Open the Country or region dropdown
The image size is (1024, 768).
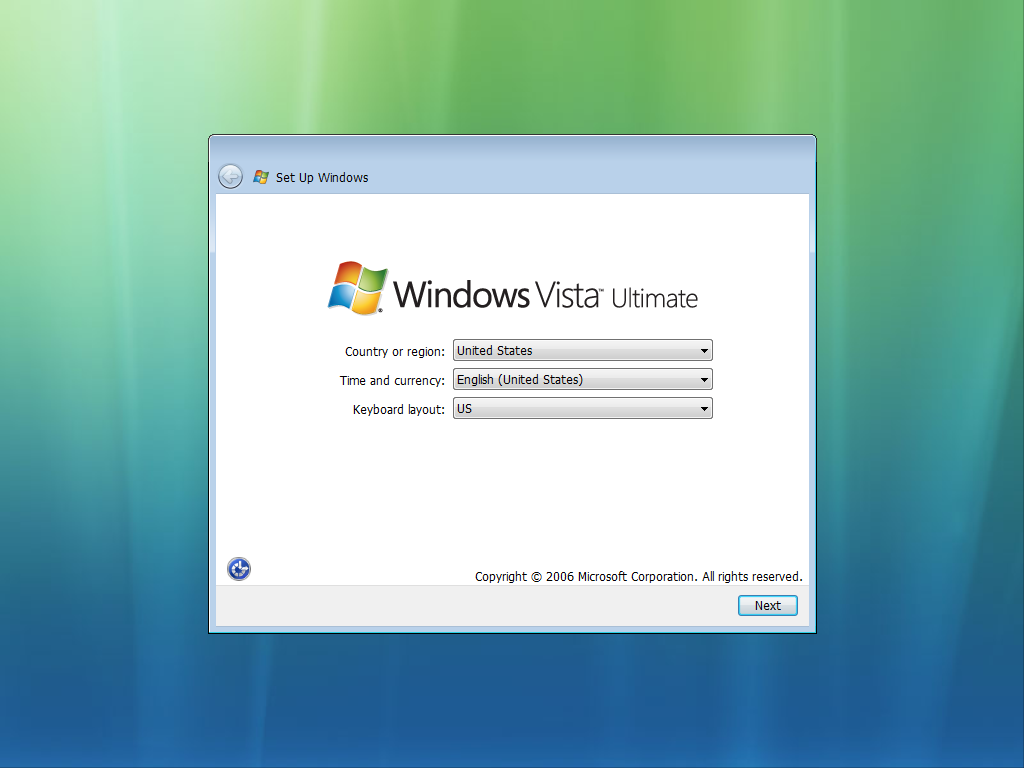tap(583, 351)
